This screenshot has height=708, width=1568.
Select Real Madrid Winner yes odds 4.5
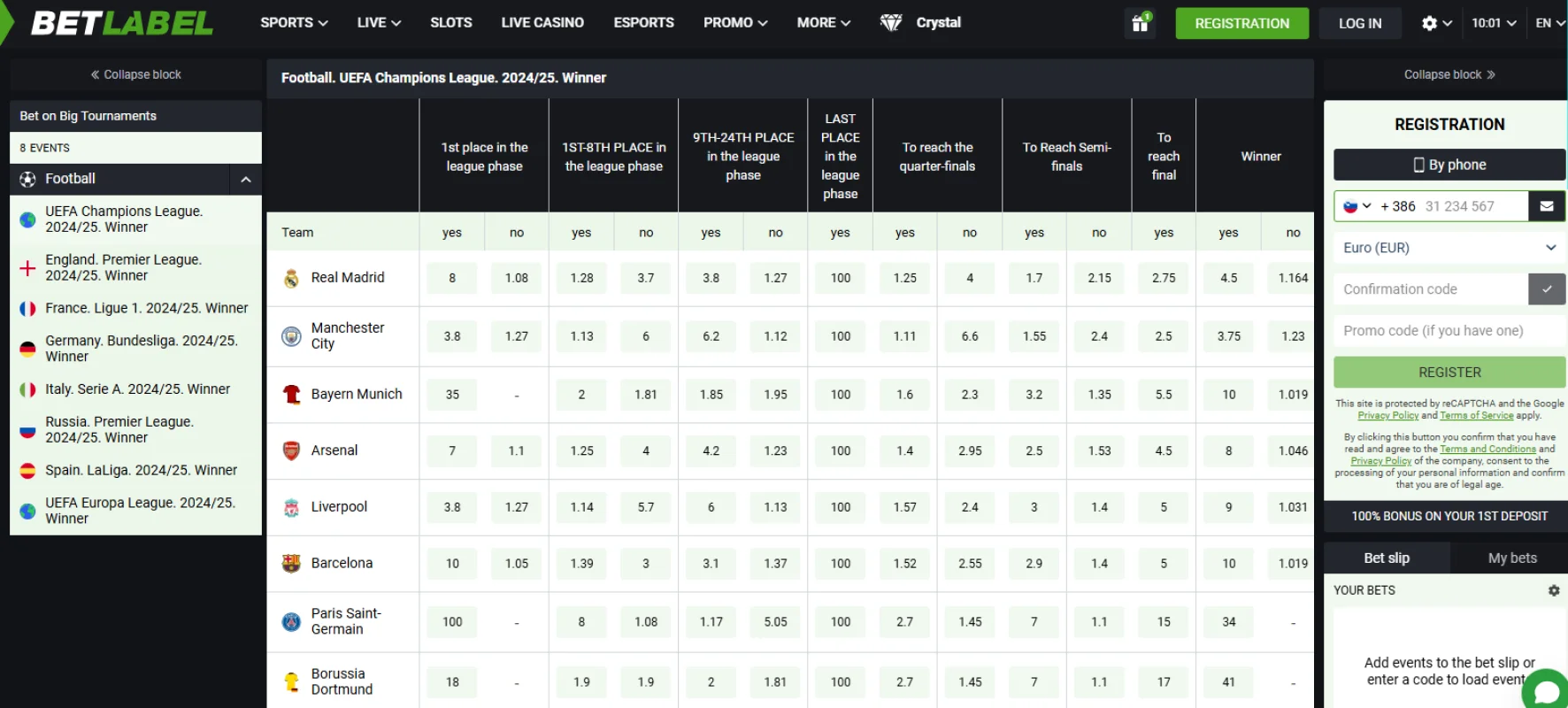click(x=1228, y=278)
